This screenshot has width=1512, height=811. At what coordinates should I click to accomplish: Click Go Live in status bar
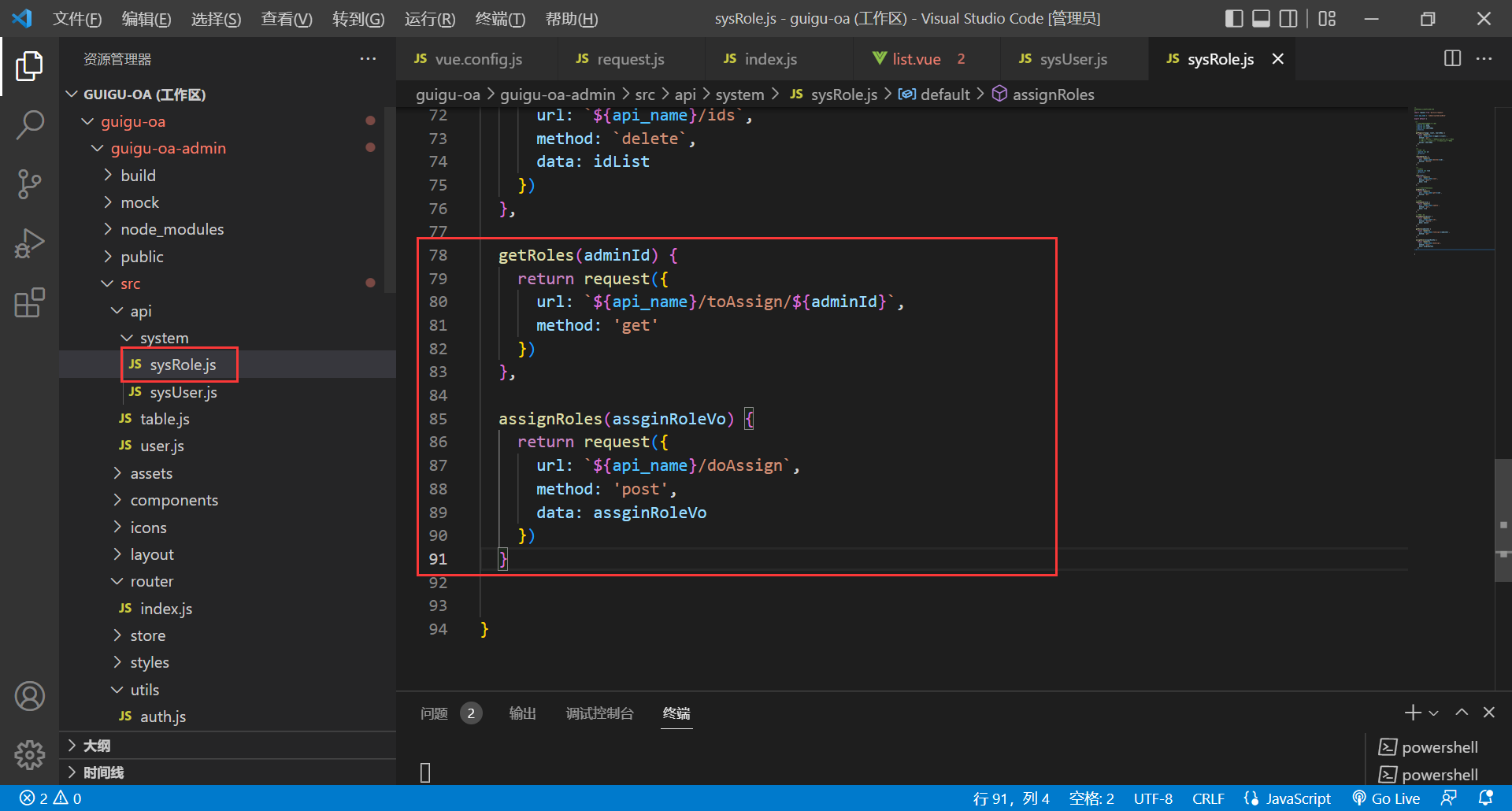(x=1386, y=798)
